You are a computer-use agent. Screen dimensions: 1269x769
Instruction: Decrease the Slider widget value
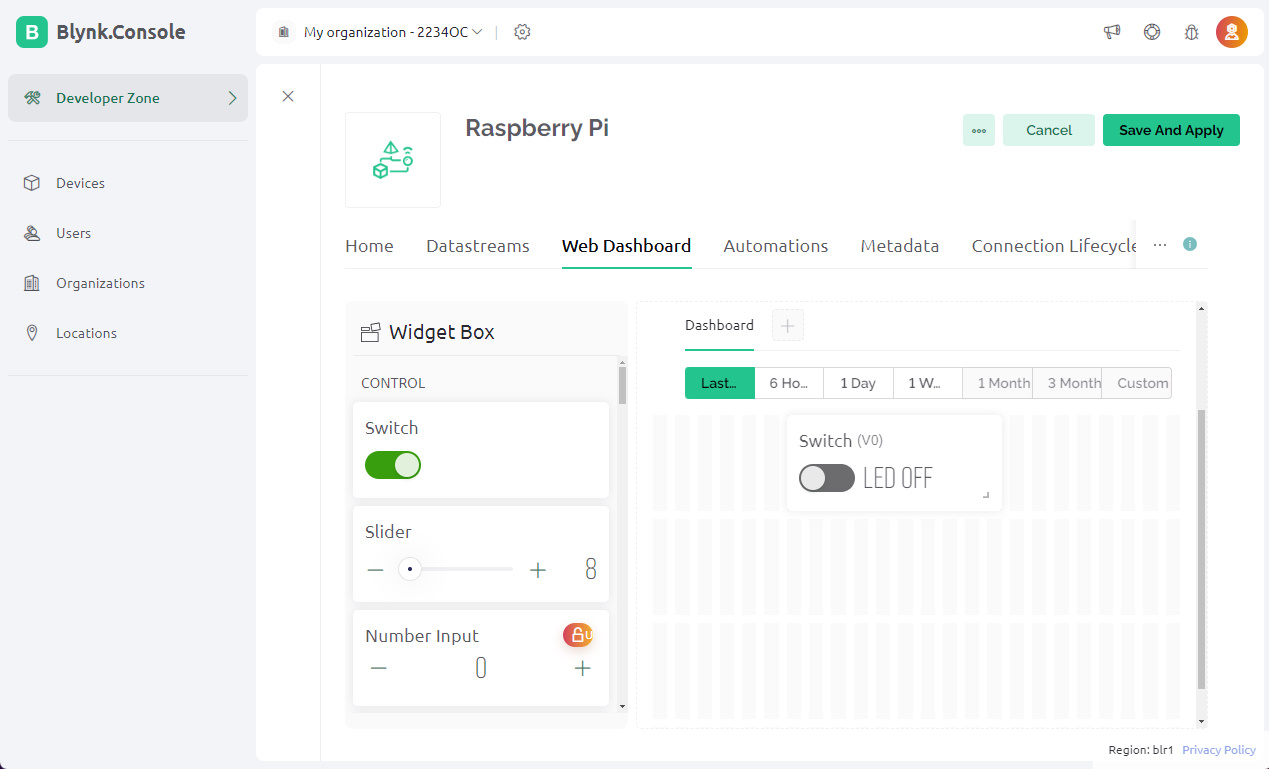click(375, 570)
